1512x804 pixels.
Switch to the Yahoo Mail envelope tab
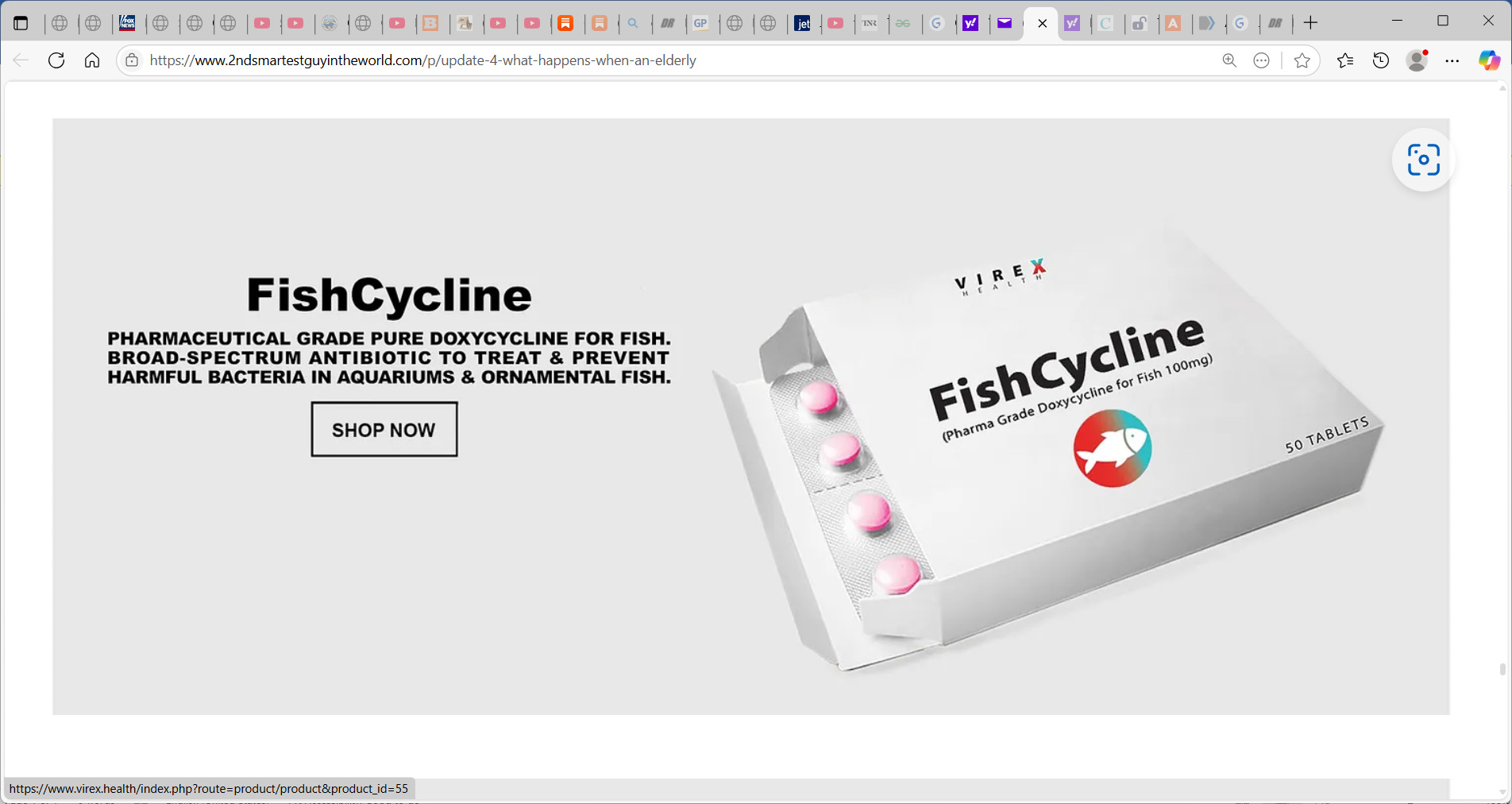tap(1005, 23)
